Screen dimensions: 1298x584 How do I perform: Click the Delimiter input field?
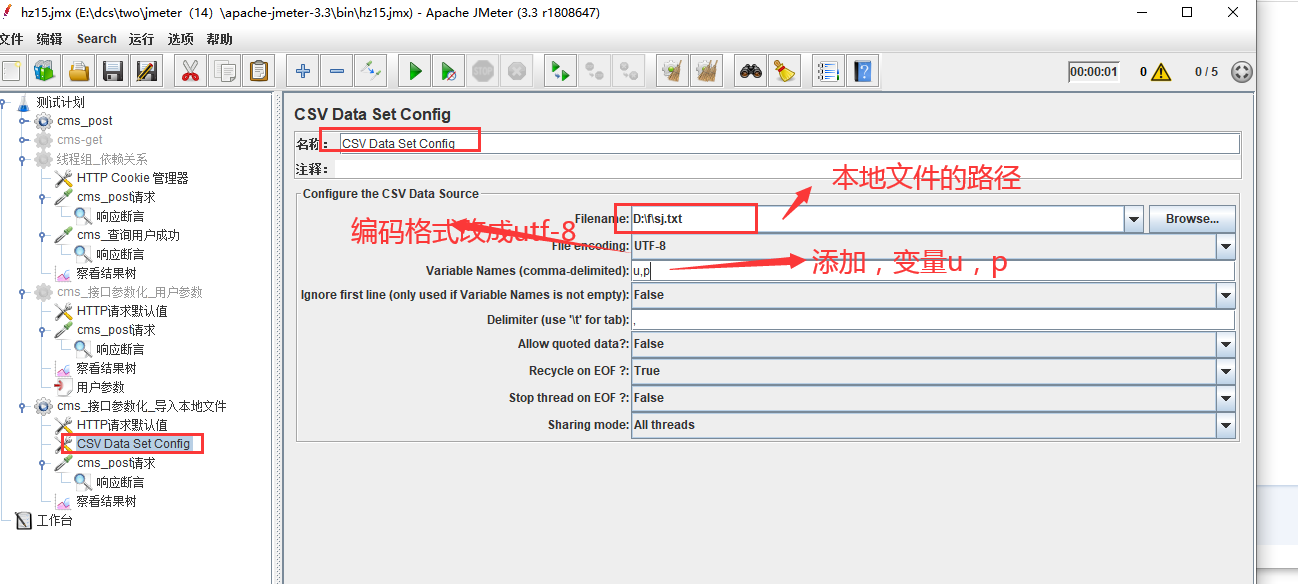pos(932,320)
